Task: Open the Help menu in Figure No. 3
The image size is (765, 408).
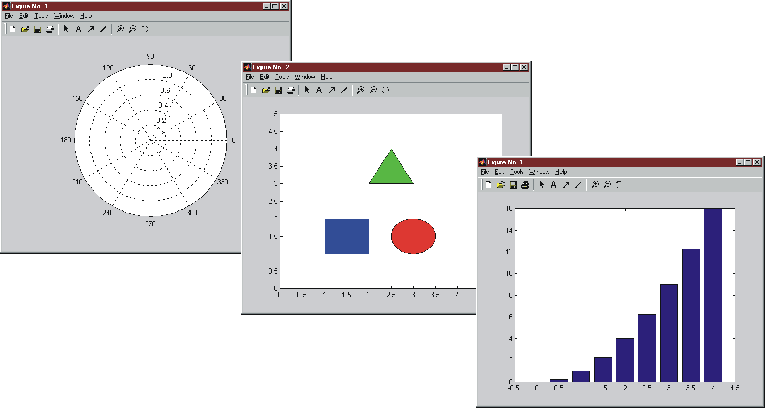Action: 562,172
